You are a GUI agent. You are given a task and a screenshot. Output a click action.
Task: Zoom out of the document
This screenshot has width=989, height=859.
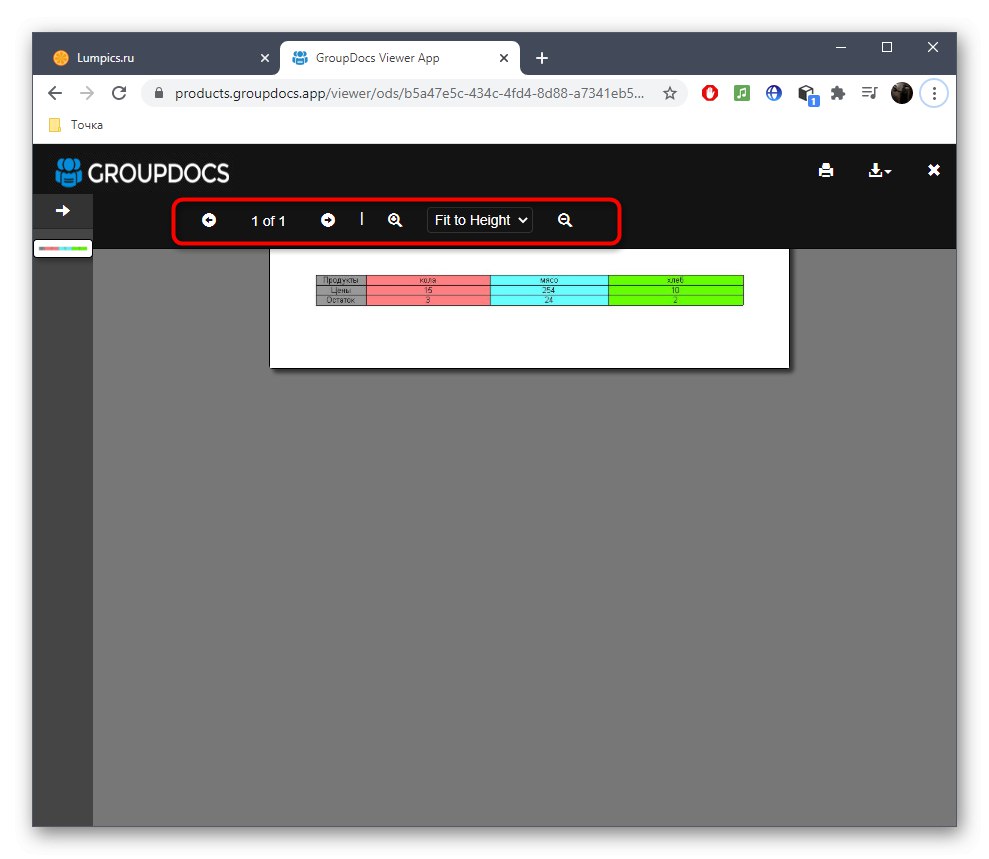[565, 220]
